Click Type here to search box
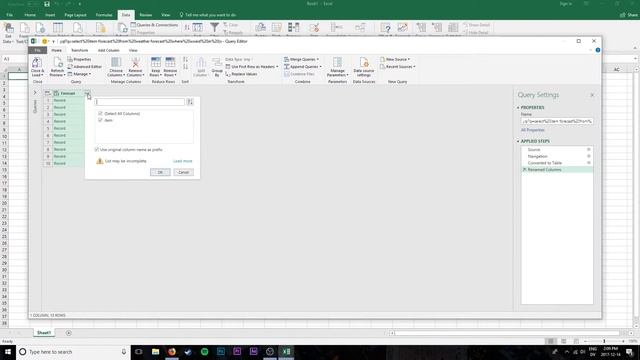Screen dimensions: 640x360 [x=73, y=351]
